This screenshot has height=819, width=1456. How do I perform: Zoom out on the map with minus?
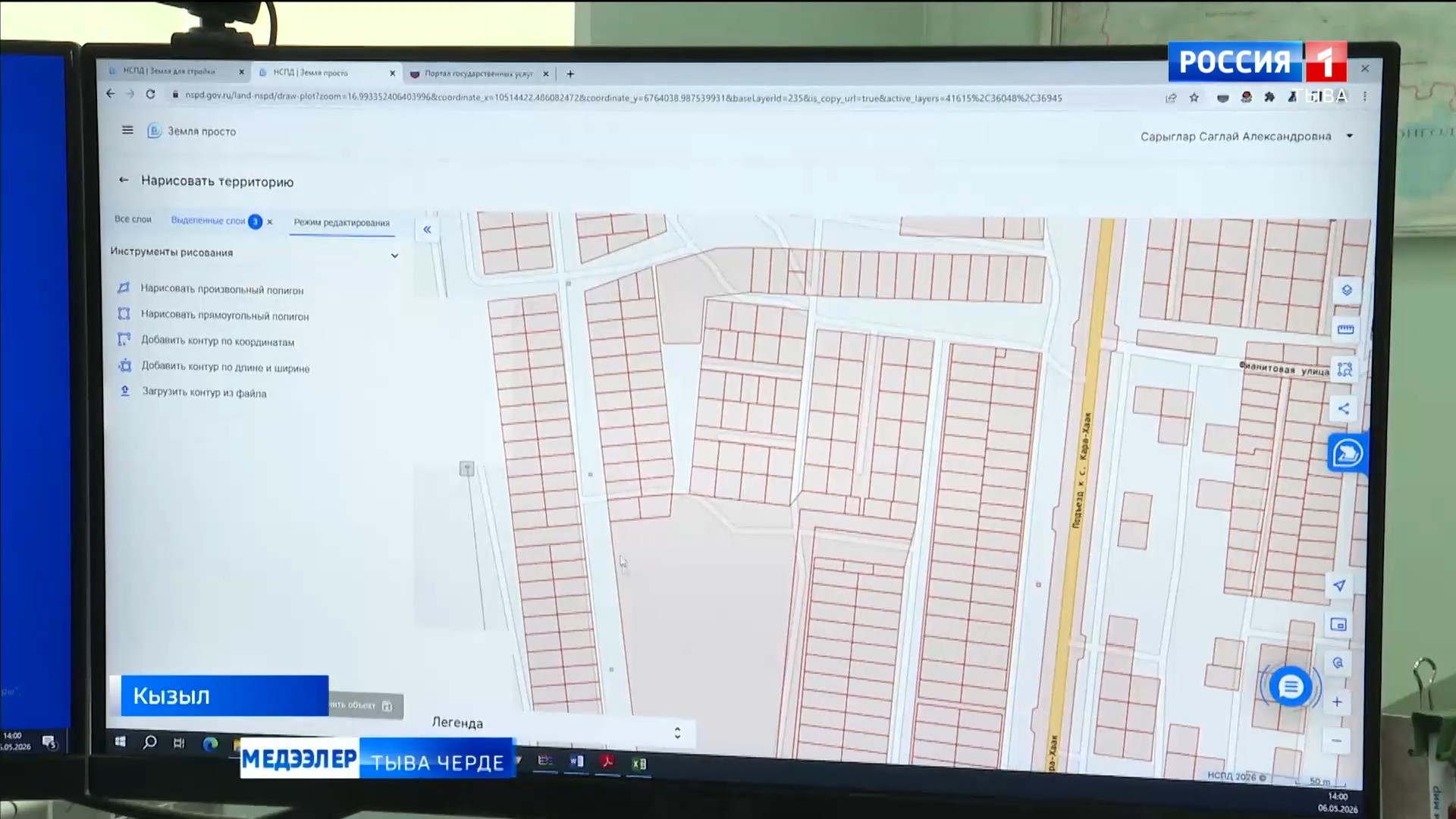tap(1336, 741)
